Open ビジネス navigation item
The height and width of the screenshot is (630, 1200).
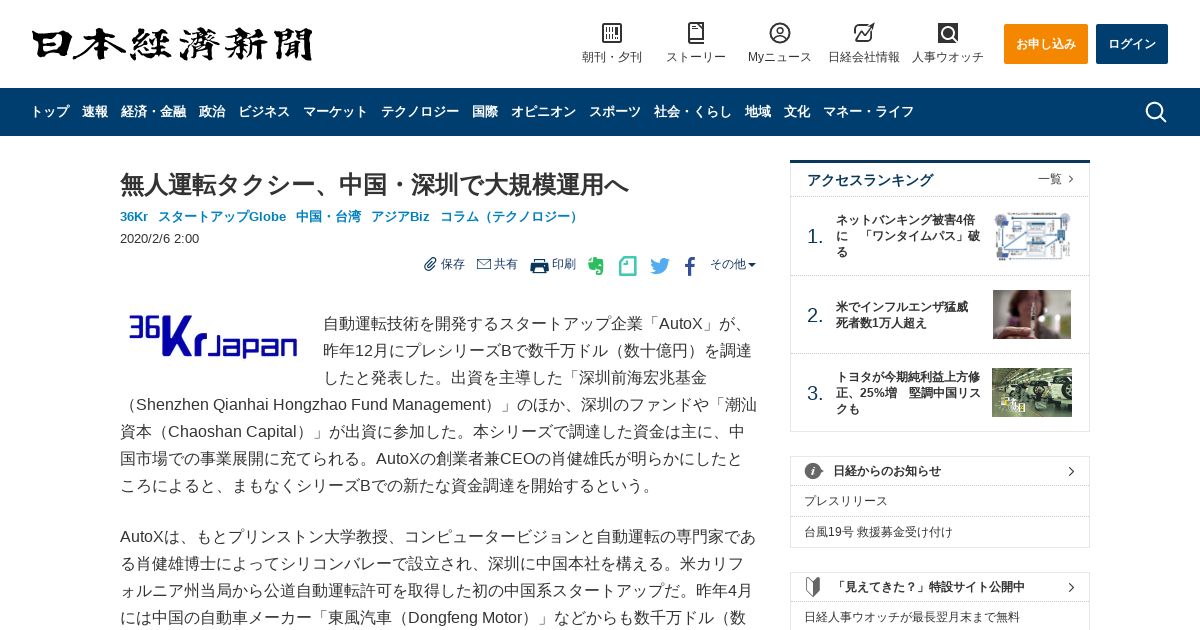click(x=264, y=112)
